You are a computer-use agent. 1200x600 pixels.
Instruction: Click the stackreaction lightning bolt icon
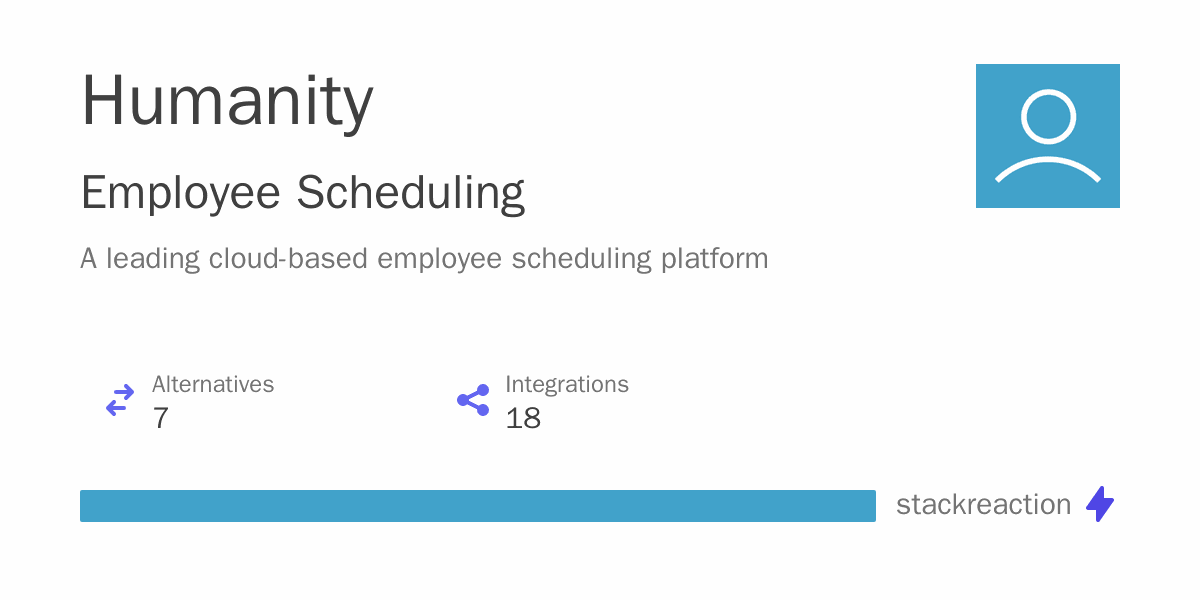1100,504
